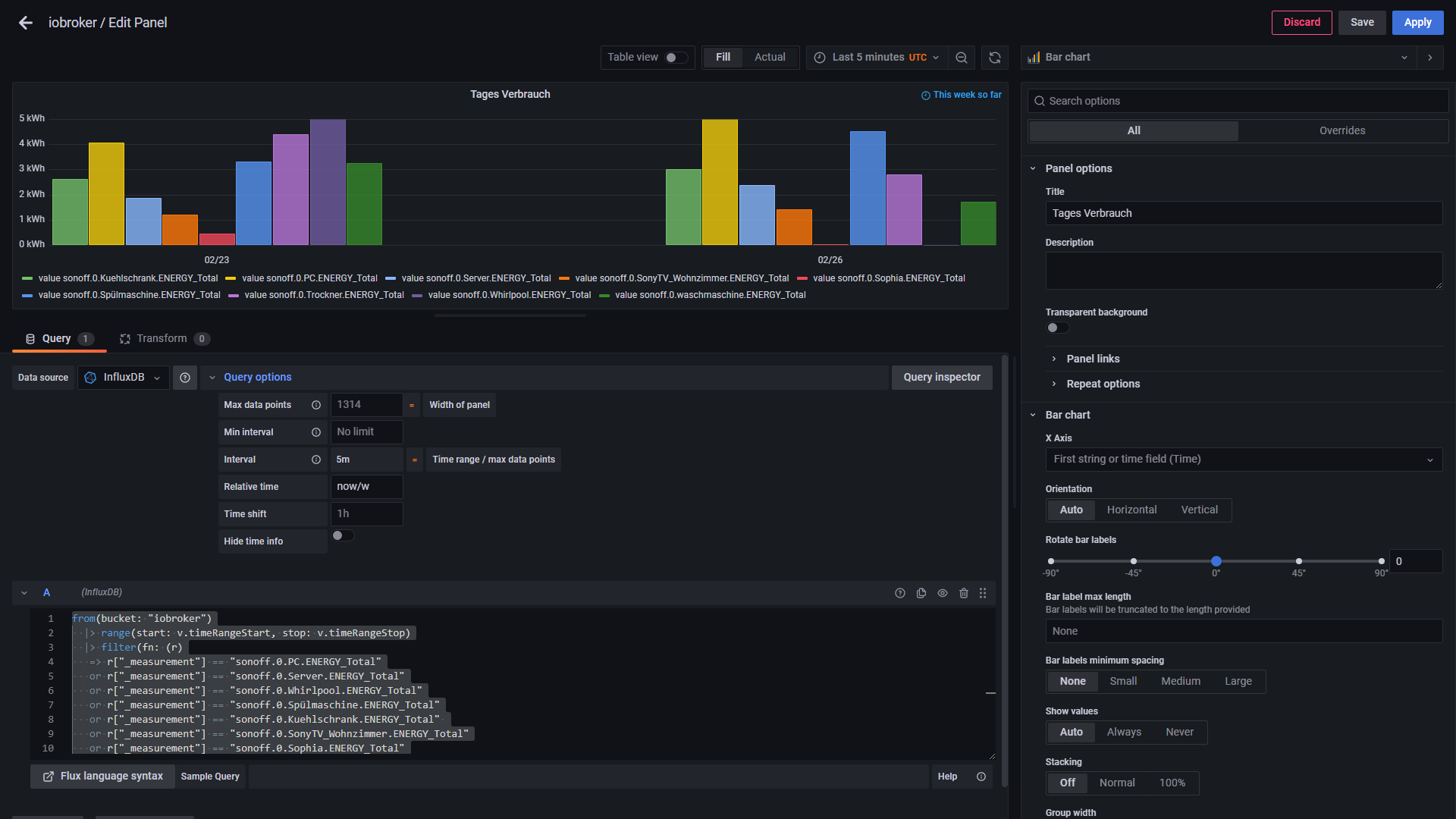Screen dimensions: 1456x819
Task: Choose Fill display mode
Action: pyautogui.click(x=723, y=58)
